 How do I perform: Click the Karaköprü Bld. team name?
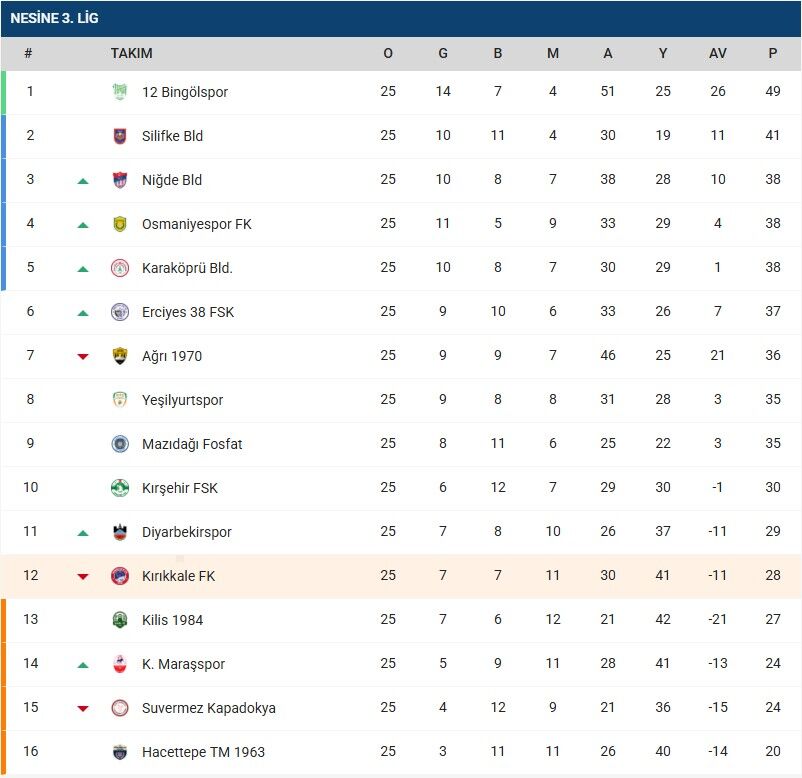tap(187, 268)
